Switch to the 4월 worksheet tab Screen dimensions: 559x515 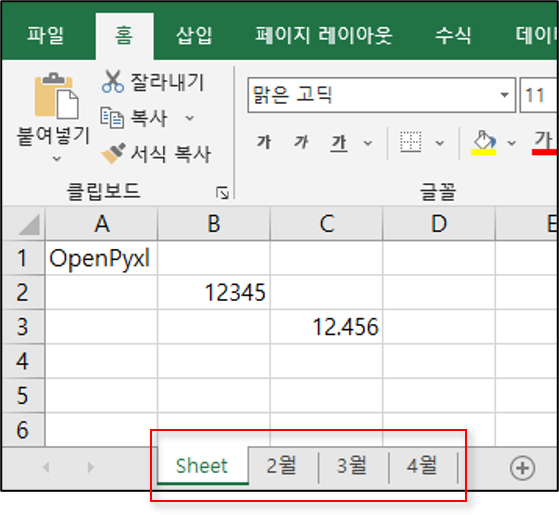(x=423, y=466)
